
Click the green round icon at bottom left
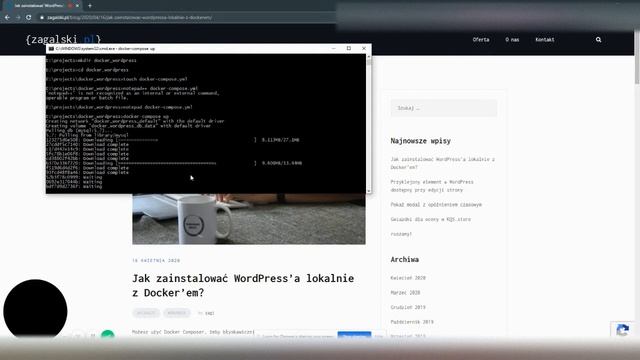tap(108, 335)
